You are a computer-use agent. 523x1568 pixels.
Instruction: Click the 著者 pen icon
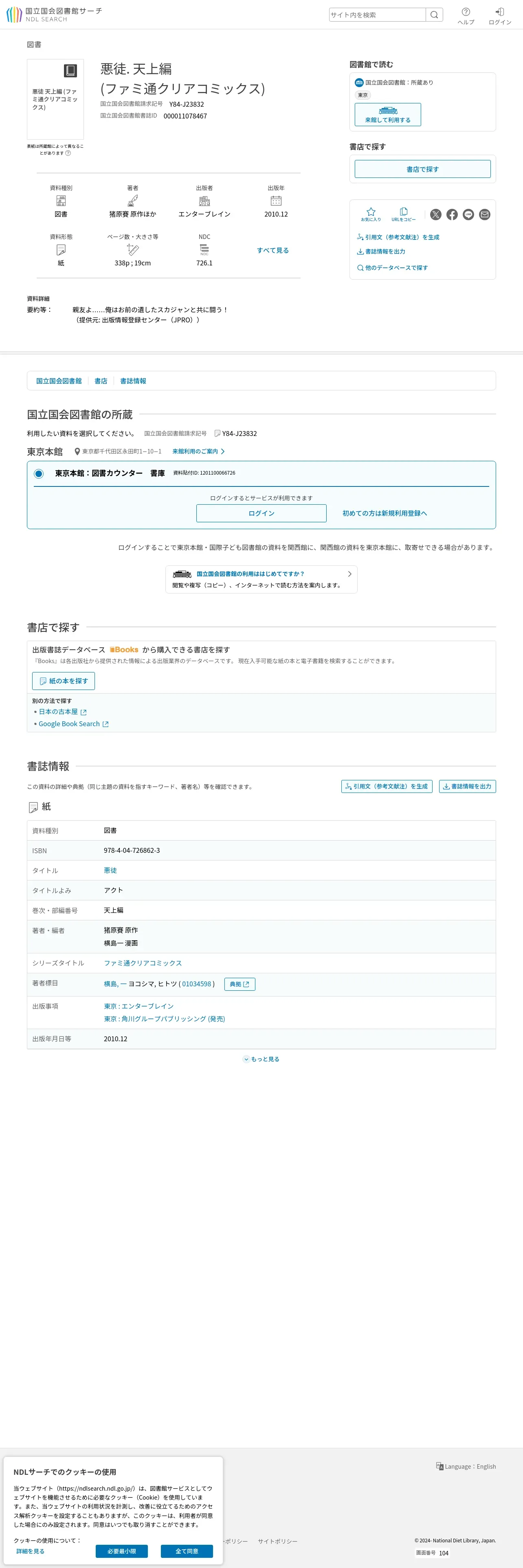pyautogui.click(x=133, y=201)
